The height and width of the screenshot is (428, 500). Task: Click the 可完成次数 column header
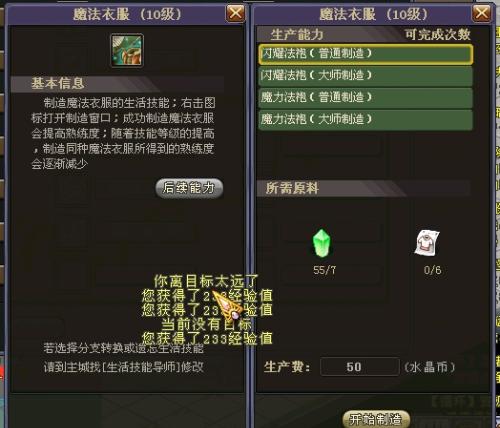tap(437, 34)
